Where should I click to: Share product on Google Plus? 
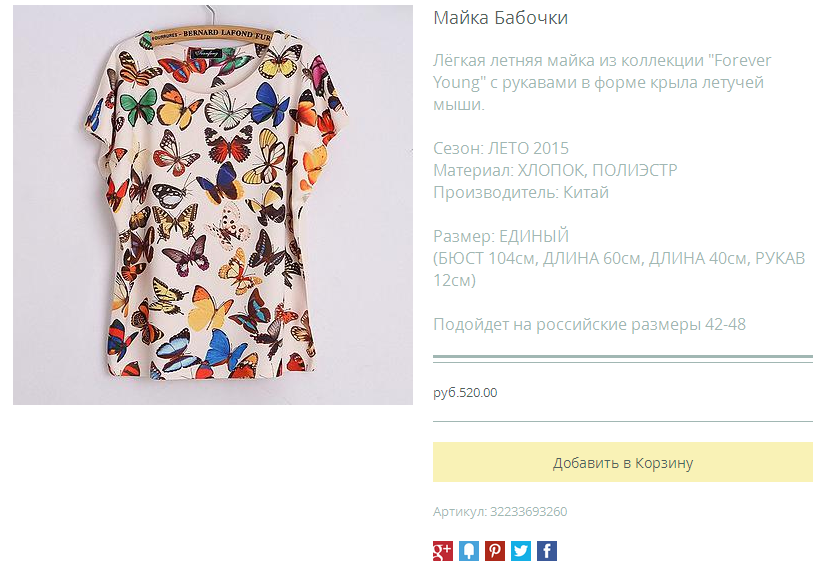click(442, 551)
